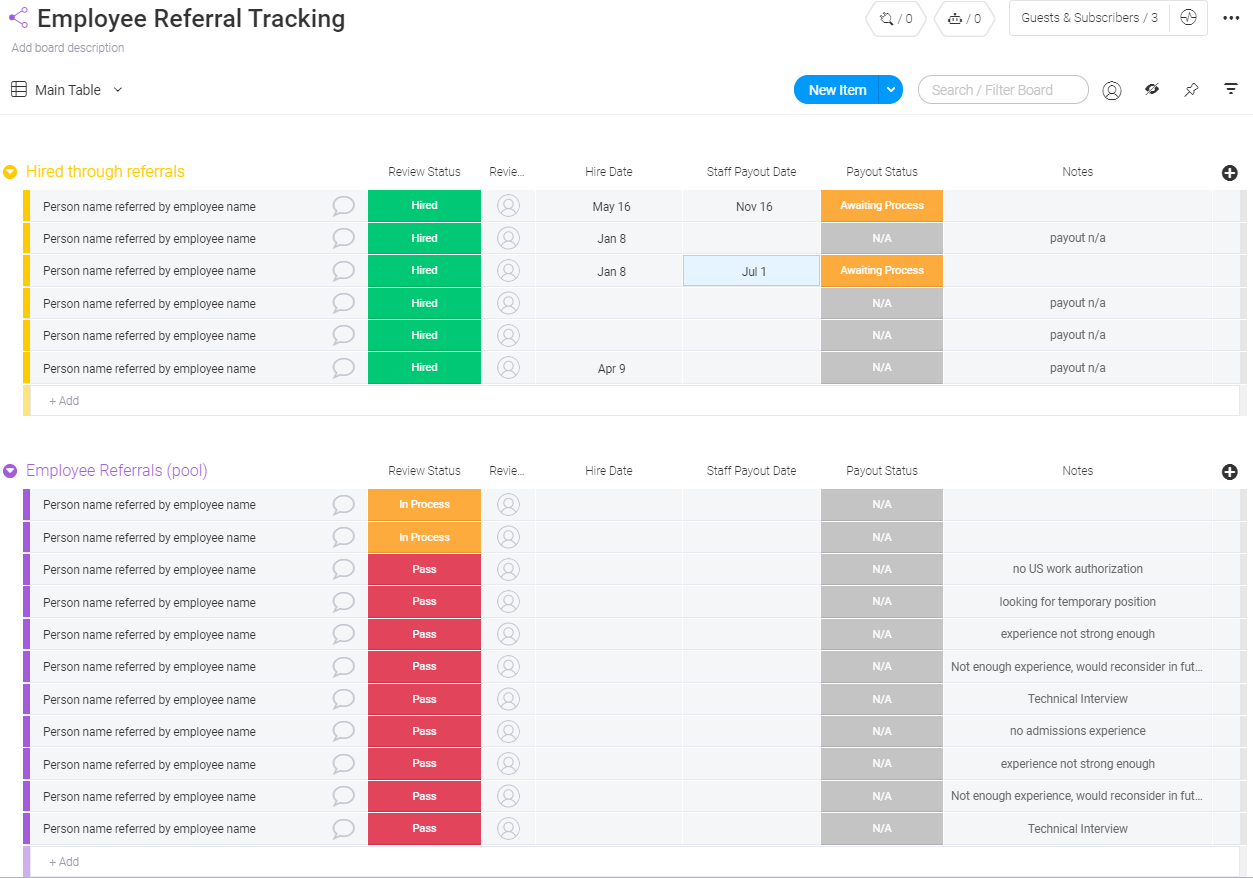Click the Search / Filter Board field

1003,90
